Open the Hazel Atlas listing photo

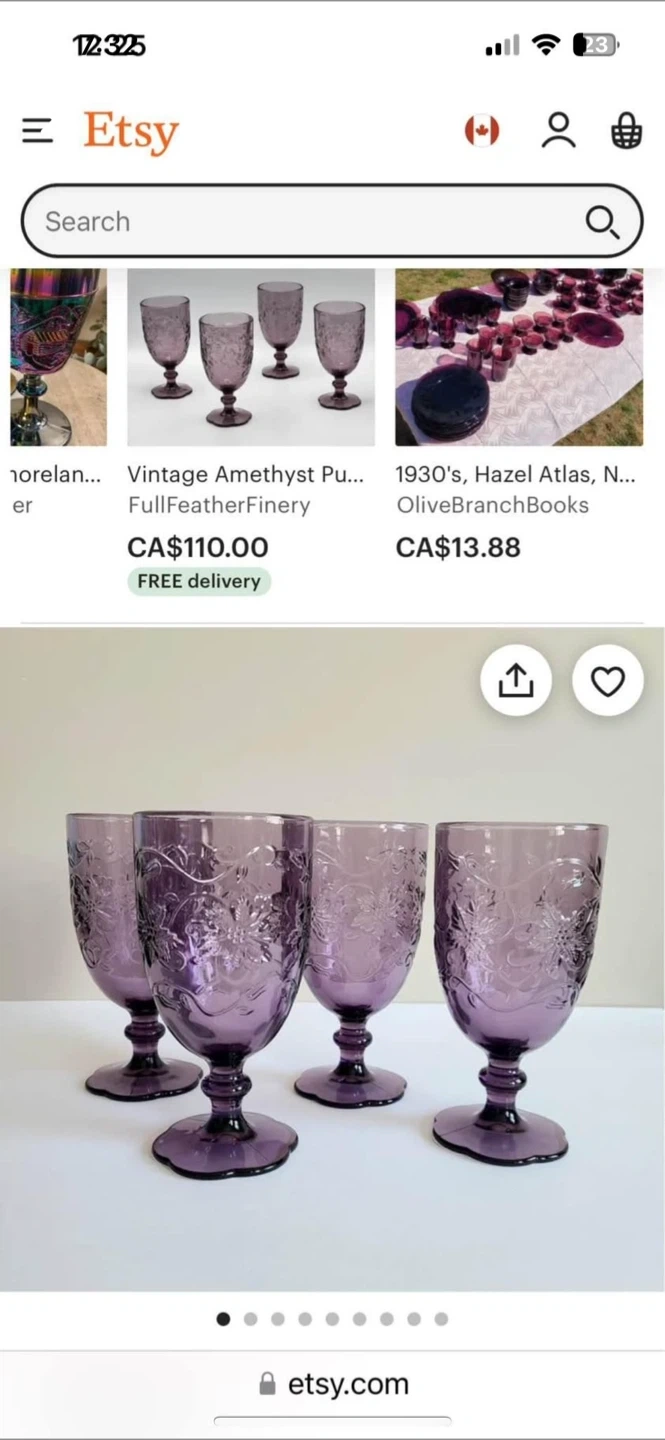(x=519, y=357)
